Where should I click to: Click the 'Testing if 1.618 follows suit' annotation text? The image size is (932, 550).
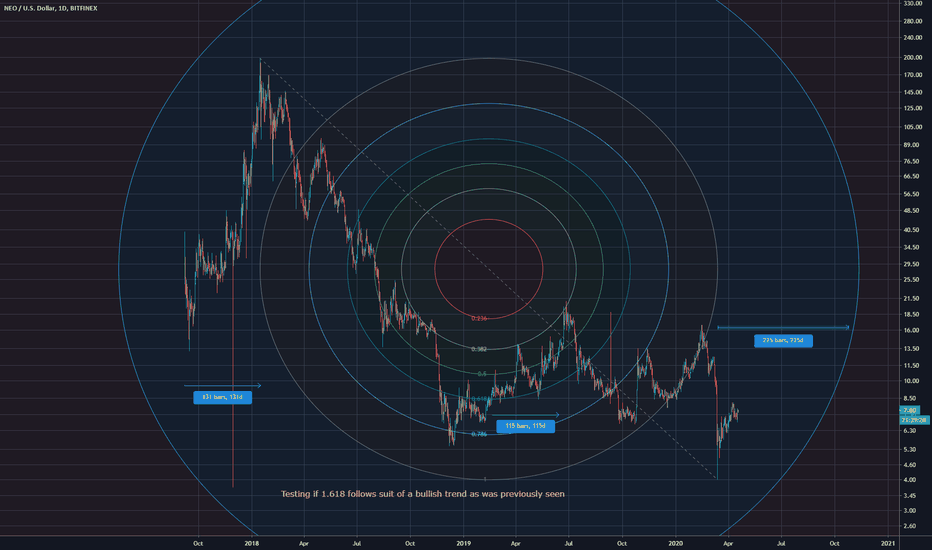tap(423, 494)
